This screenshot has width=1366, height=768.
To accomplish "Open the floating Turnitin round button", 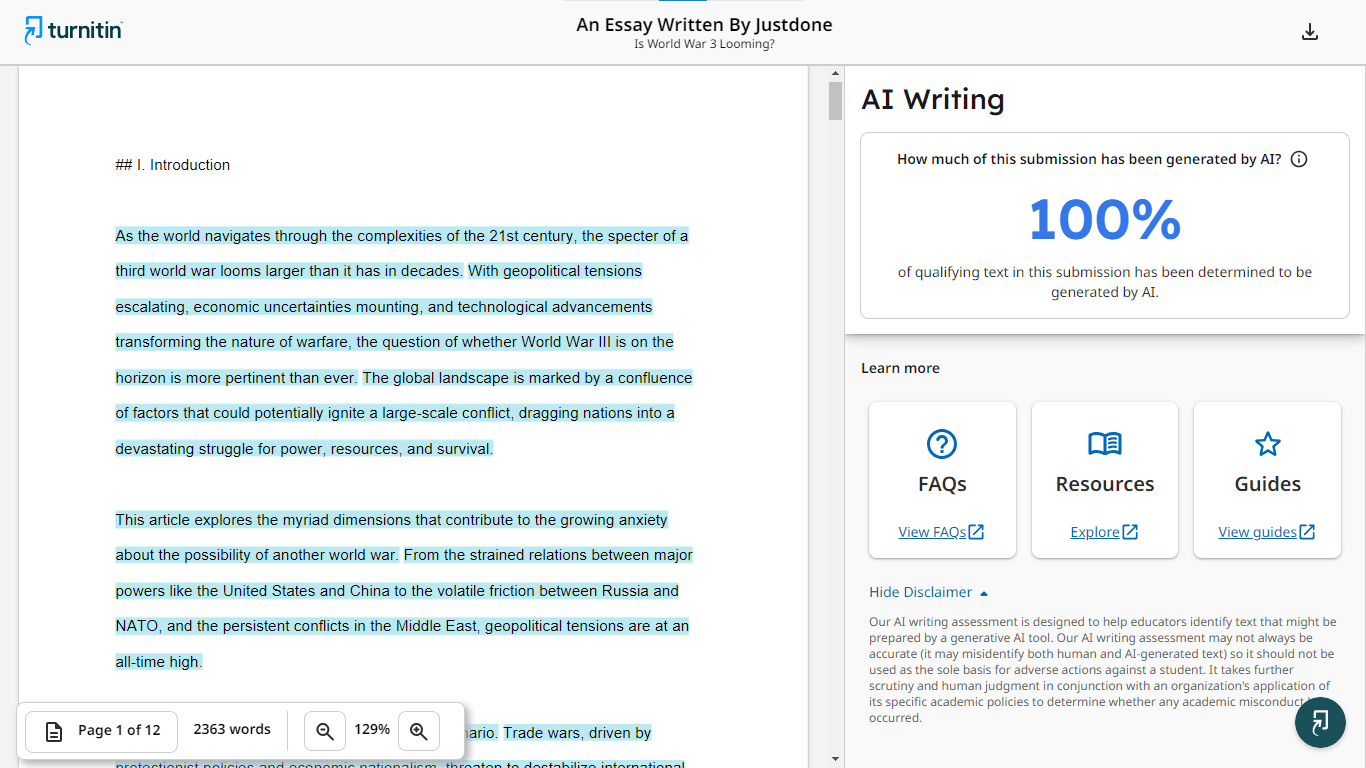I will [x=1320, y=722].
